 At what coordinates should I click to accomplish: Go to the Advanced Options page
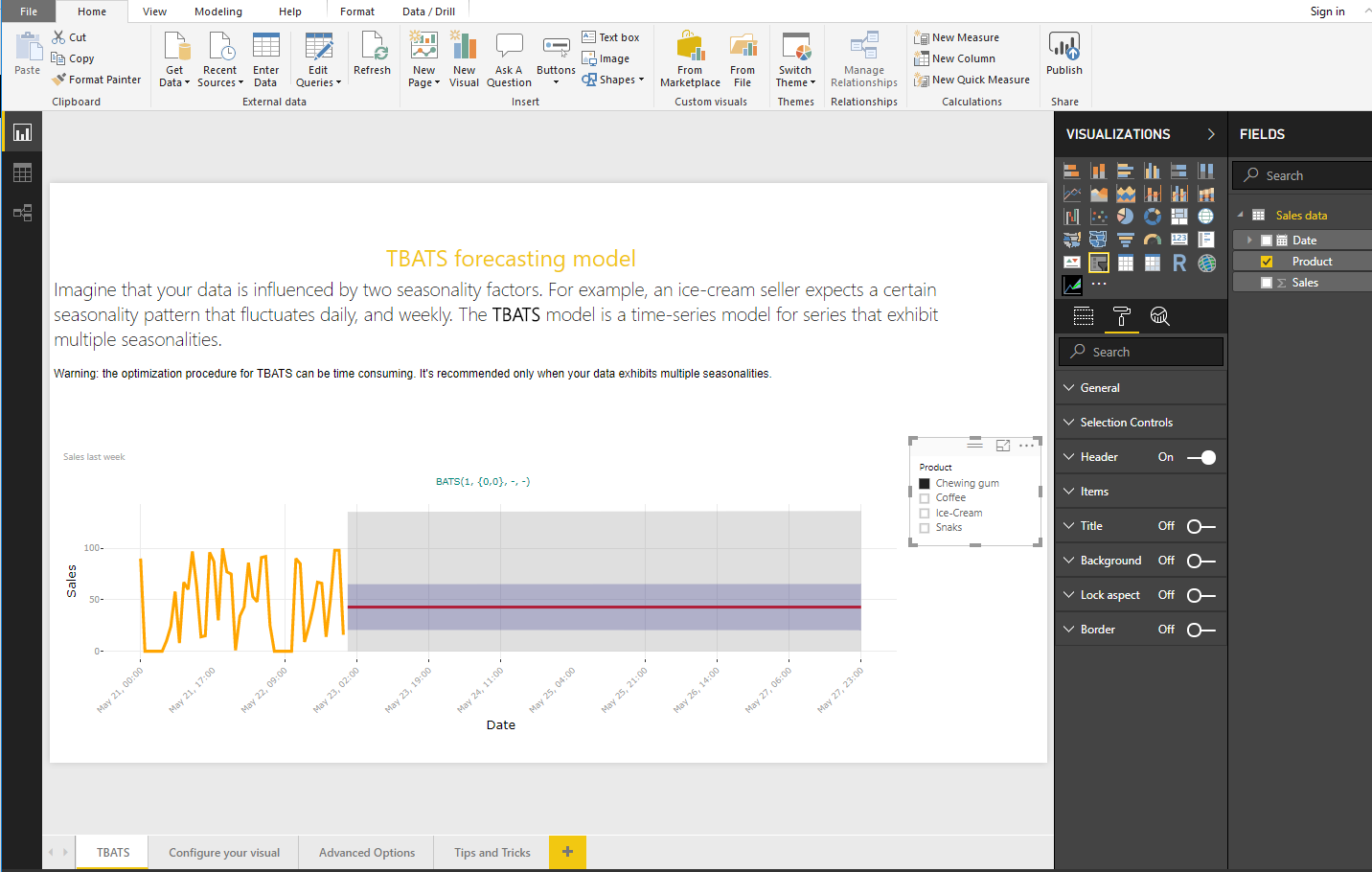point(367,853)
